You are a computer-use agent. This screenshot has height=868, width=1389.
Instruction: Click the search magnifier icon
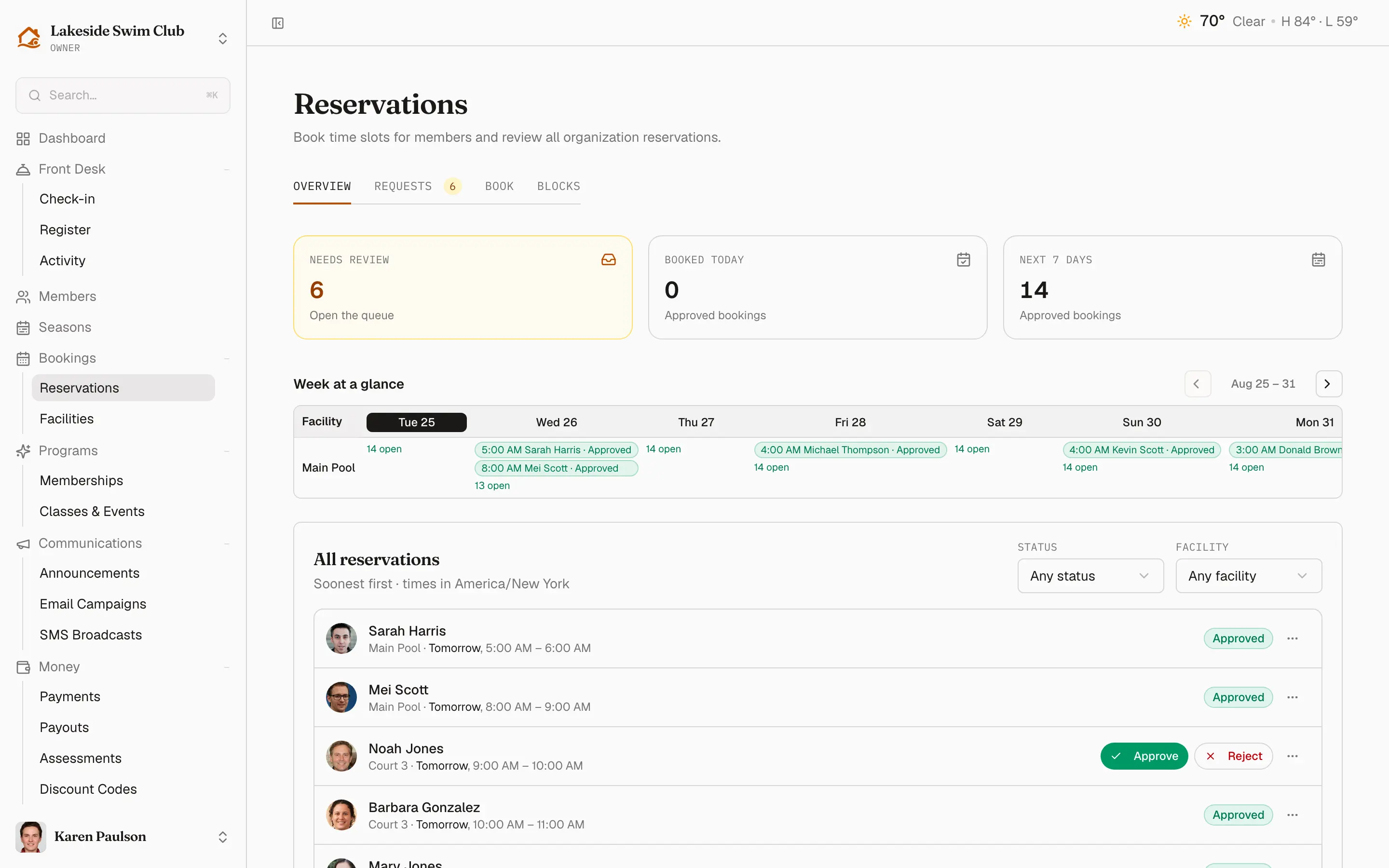click(x=35, y=95)
